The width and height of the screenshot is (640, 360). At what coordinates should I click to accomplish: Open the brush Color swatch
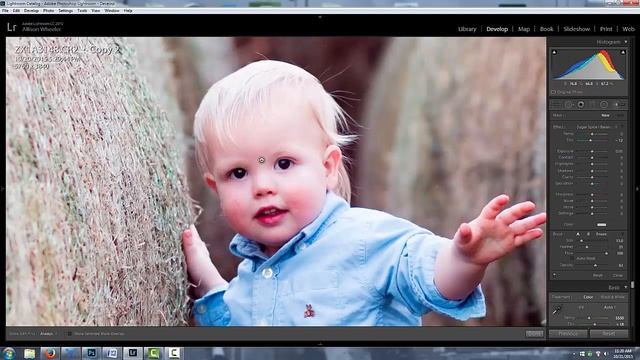tap(602, 224)
